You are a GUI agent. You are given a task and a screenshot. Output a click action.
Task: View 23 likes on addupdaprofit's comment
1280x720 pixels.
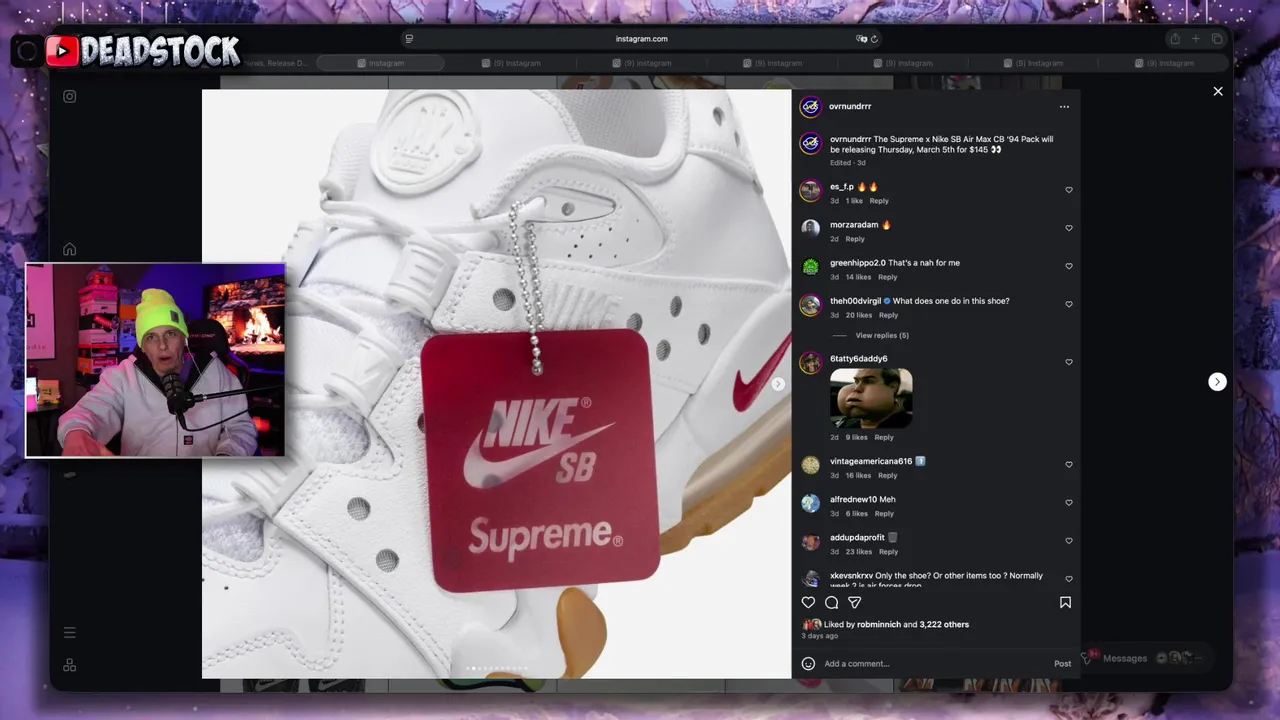[x=859, y=552]
